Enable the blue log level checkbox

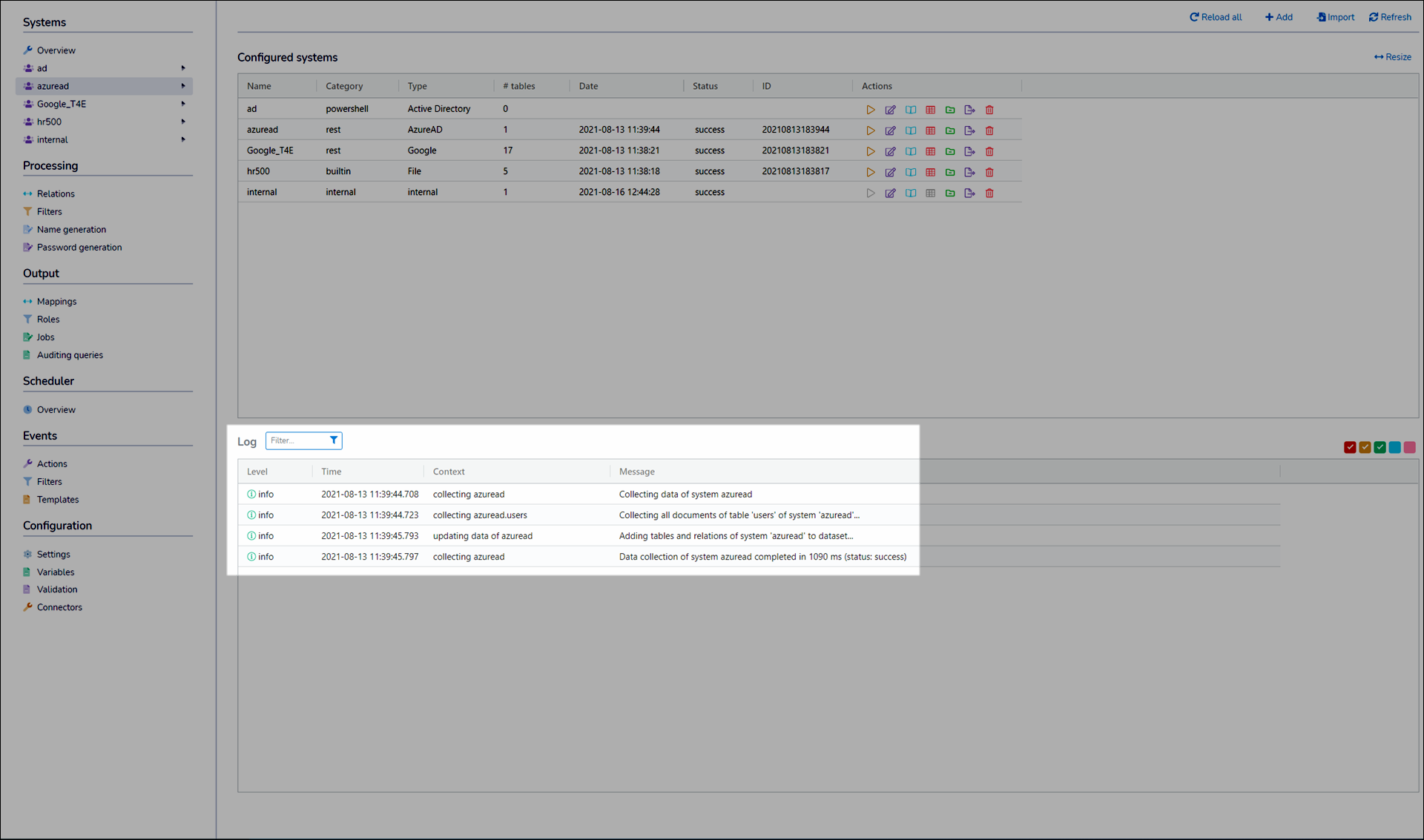(x=1394, y=447)
